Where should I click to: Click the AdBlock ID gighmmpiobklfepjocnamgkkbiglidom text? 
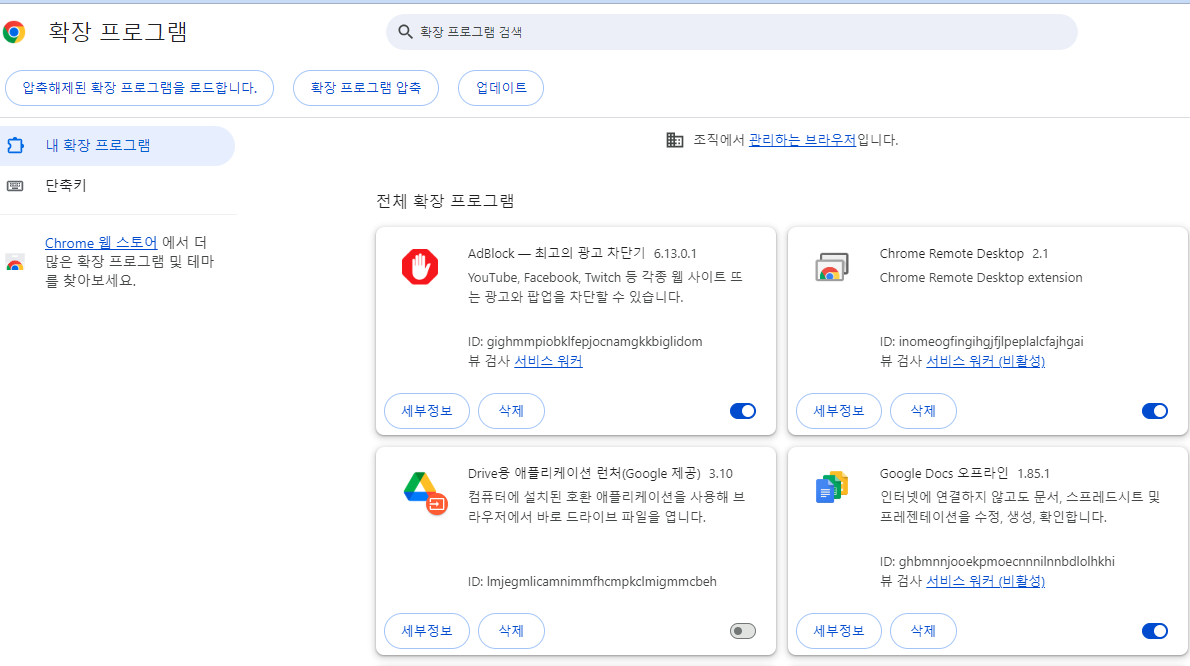coord(585,341)
